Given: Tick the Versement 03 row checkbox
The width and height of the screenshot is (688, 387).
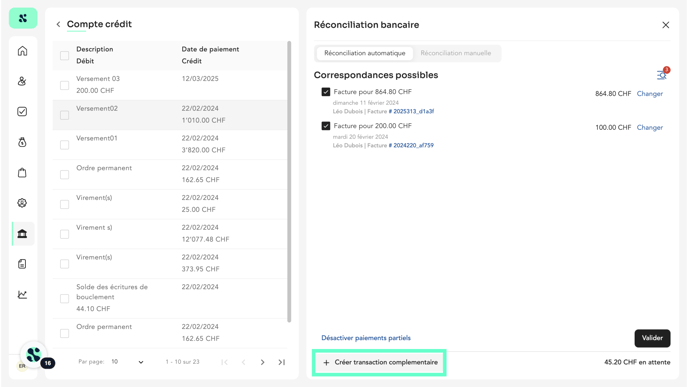Looking at the screenshot, I should click(x=64, y=85).
